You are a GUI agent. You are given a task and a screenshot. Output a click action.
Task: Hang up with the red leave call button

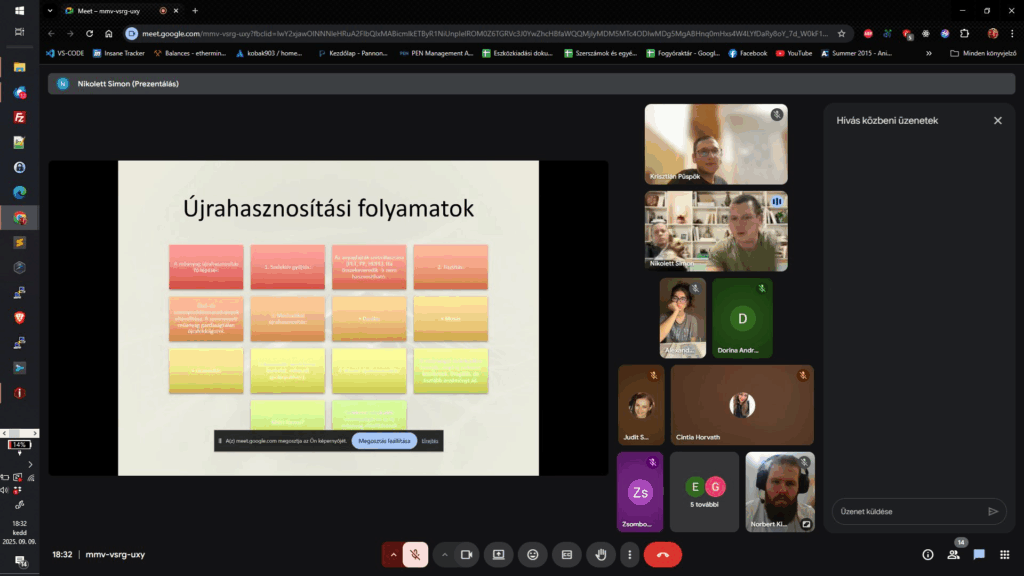point(662,554)
